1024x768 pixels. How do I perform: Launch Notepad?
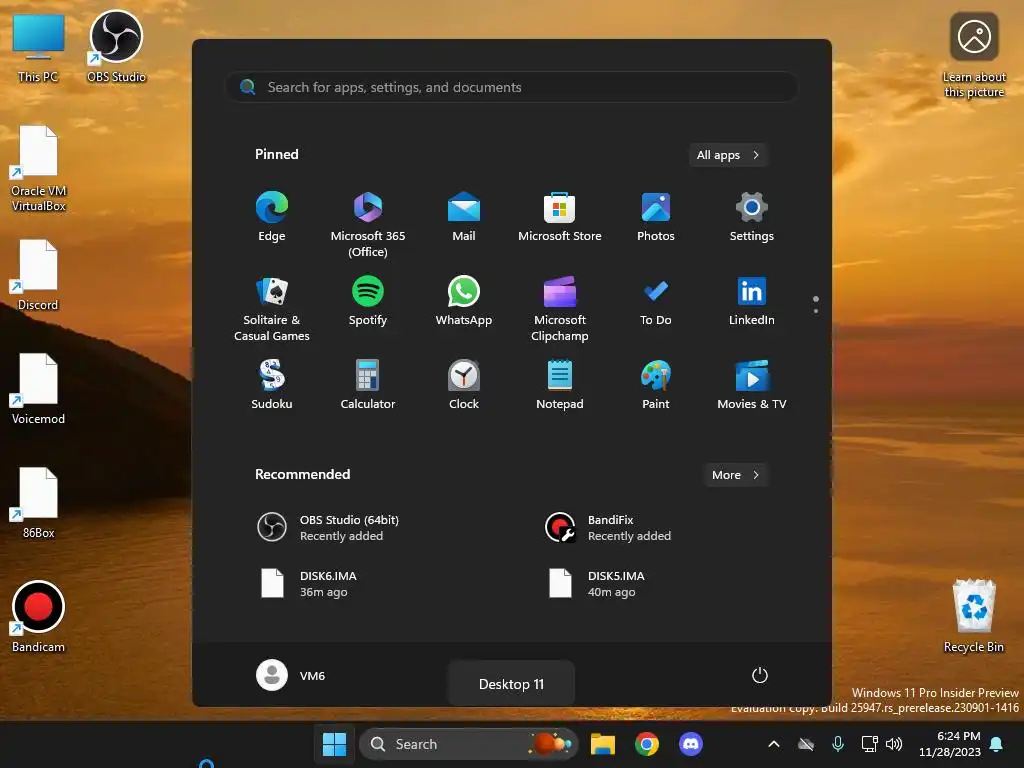pos(560,385)
